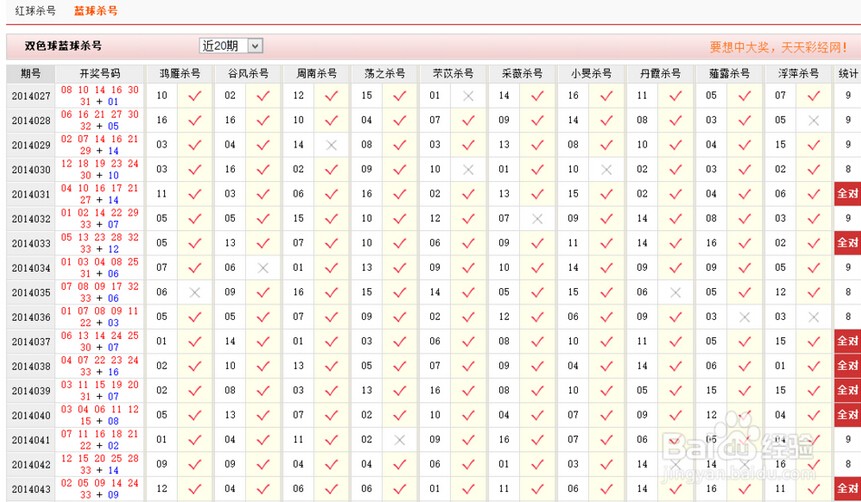
Task: Click gray cross in 2014028 浮萍杀号 cell
Action: pos(813,121)
